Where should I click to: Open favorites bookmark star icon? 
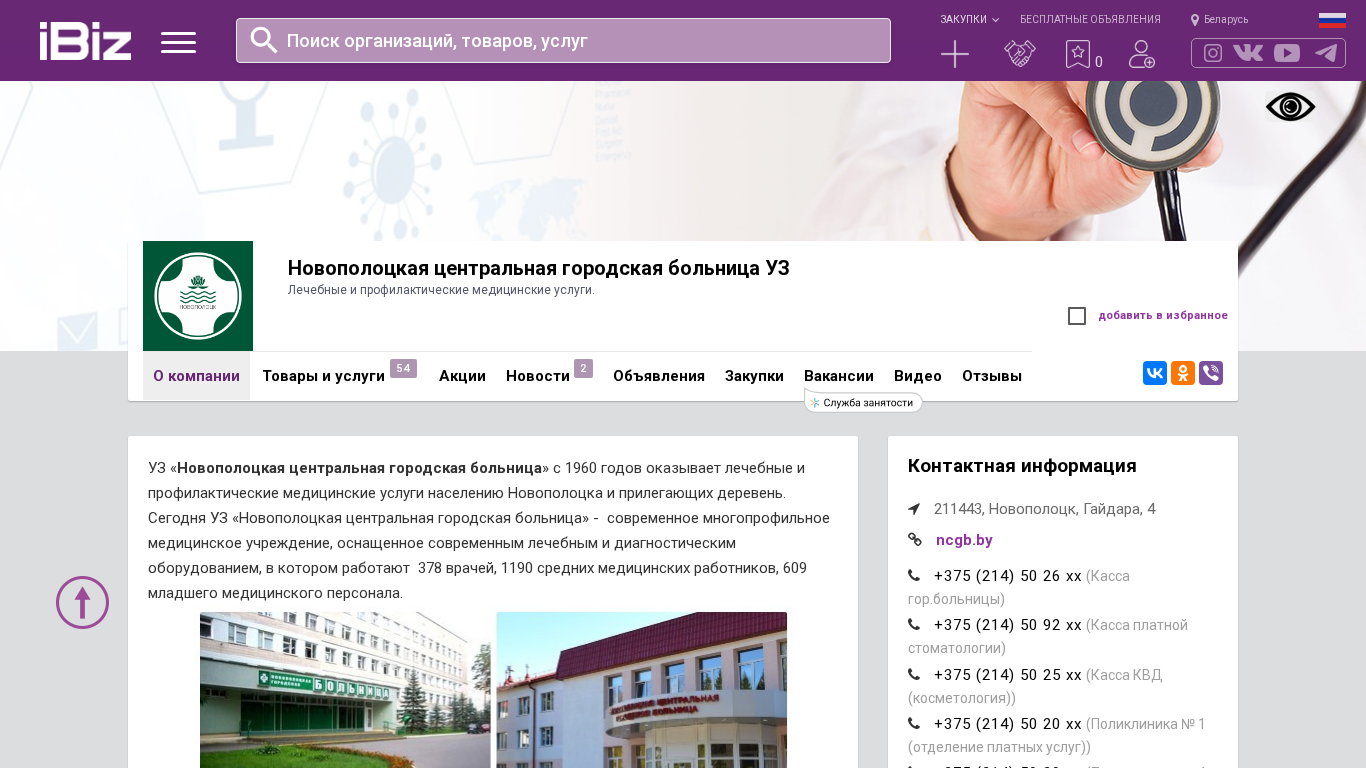(1078, 54)
